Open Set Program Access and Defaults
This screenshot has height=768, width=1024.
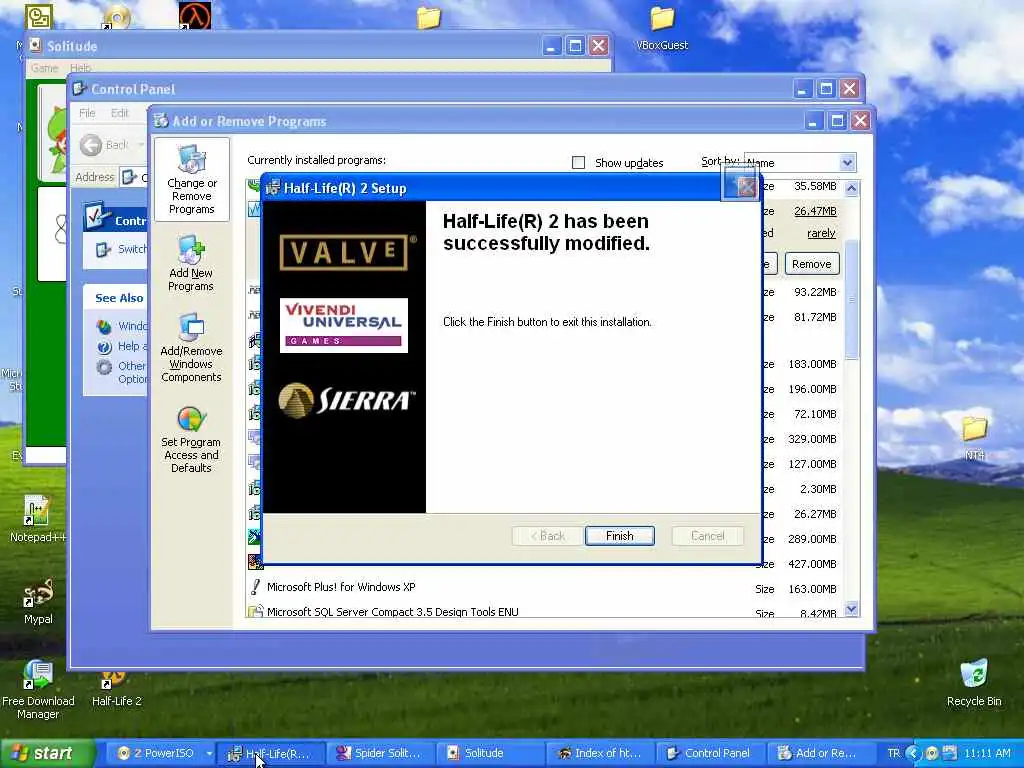pyautogui.click(x=191, y=440)
